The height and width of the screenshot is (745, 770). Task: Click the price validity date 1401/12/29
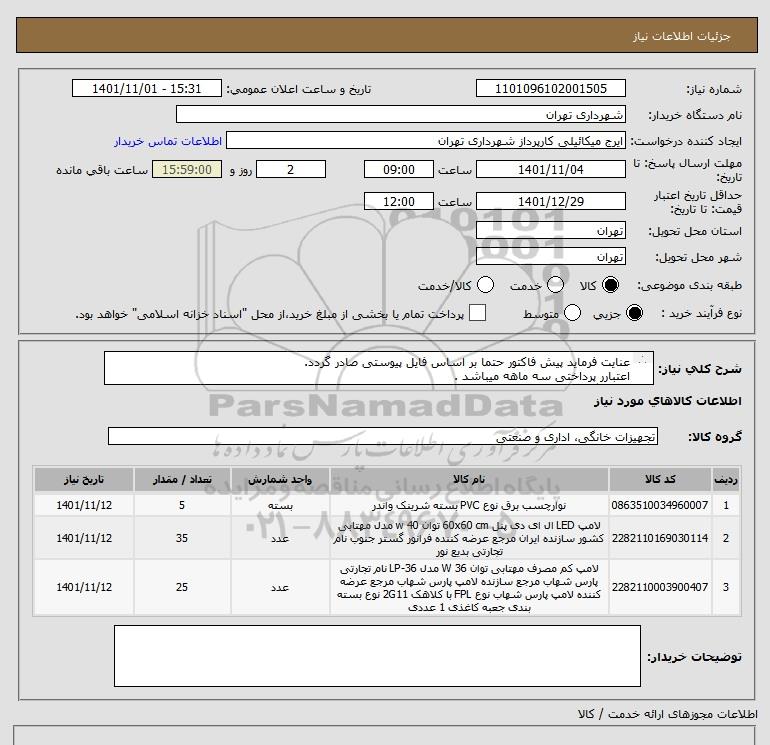point(550,201)
